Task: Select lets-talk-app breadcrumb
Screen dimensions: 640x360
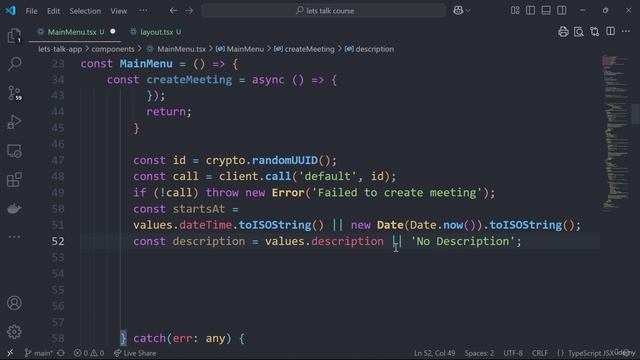Action: 60,49
